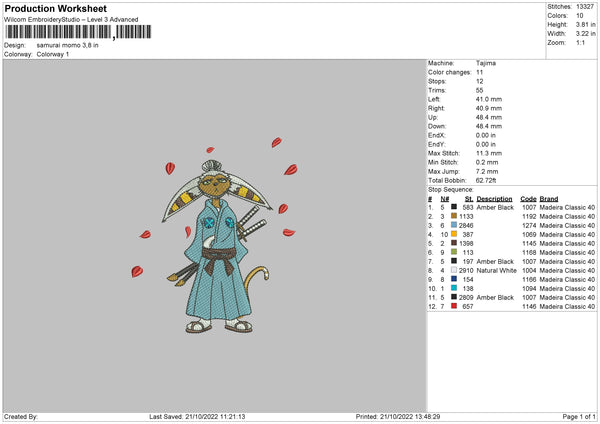600x424 pixels.
Task: Click the 'Down:' label
Action: pos(437,126)
